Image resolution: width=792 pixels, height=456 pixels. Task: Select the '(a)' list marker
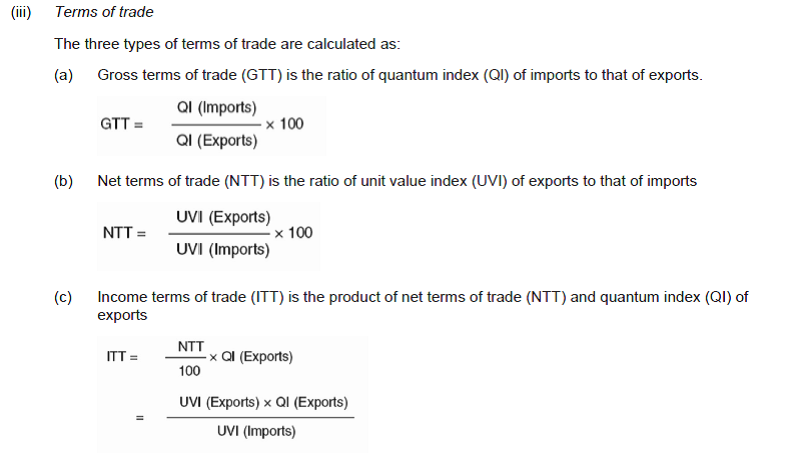point(64,75)
